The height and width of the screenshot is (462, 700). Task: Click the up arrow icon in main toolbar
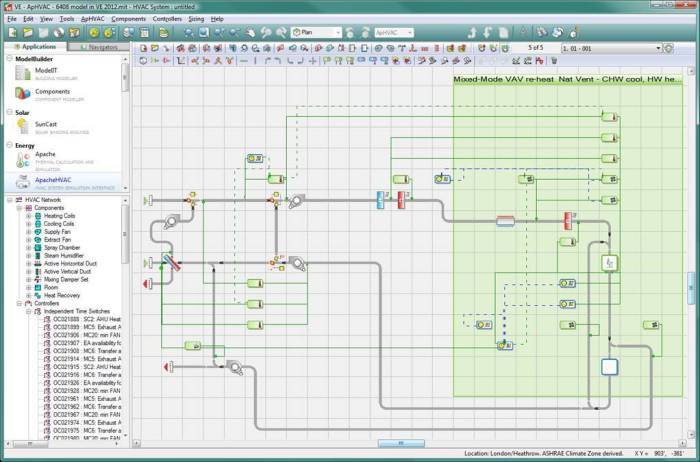(472, 33)
